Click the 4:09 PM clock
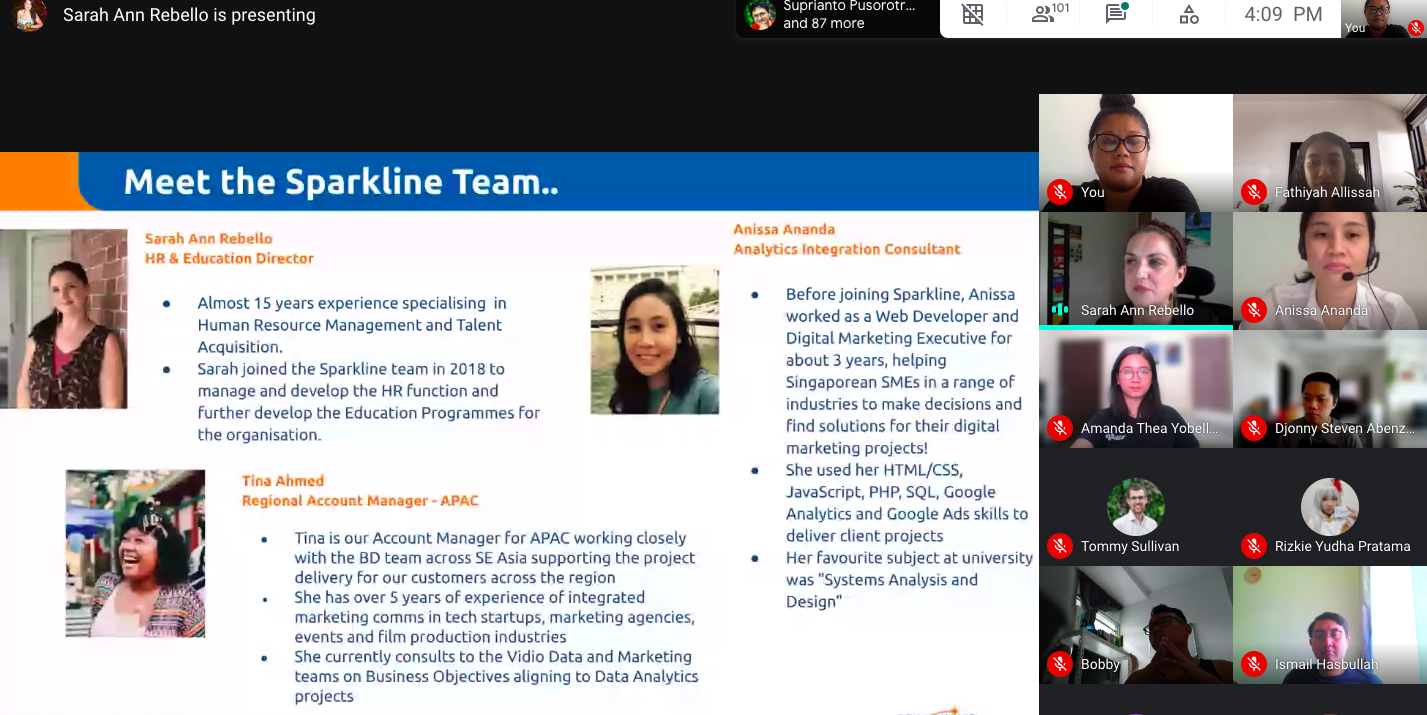 [x=1283, y=14]
